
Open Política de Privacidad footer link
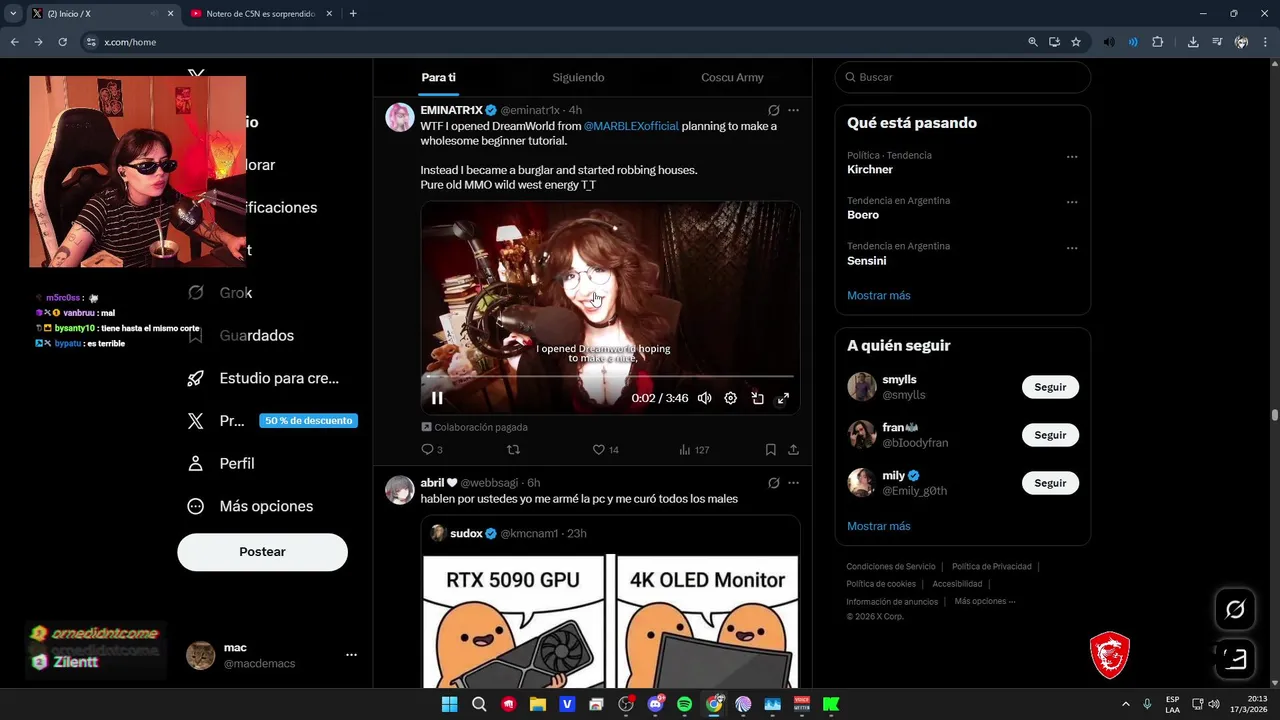pyautogui.click(x=992, y=567)
